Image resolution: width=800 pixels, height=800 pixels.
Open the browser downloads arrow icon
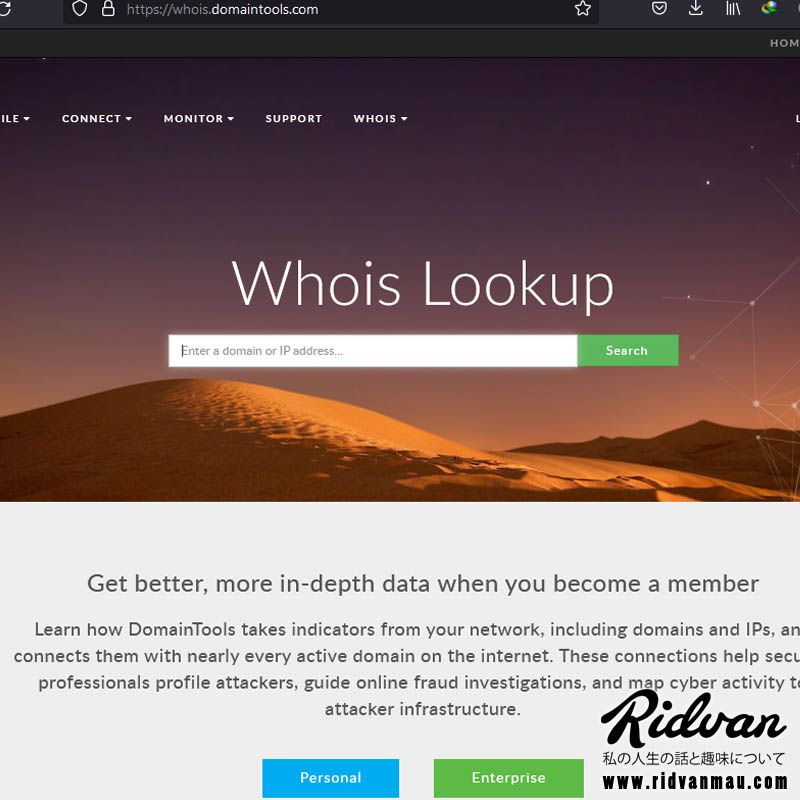pos(696,9)
